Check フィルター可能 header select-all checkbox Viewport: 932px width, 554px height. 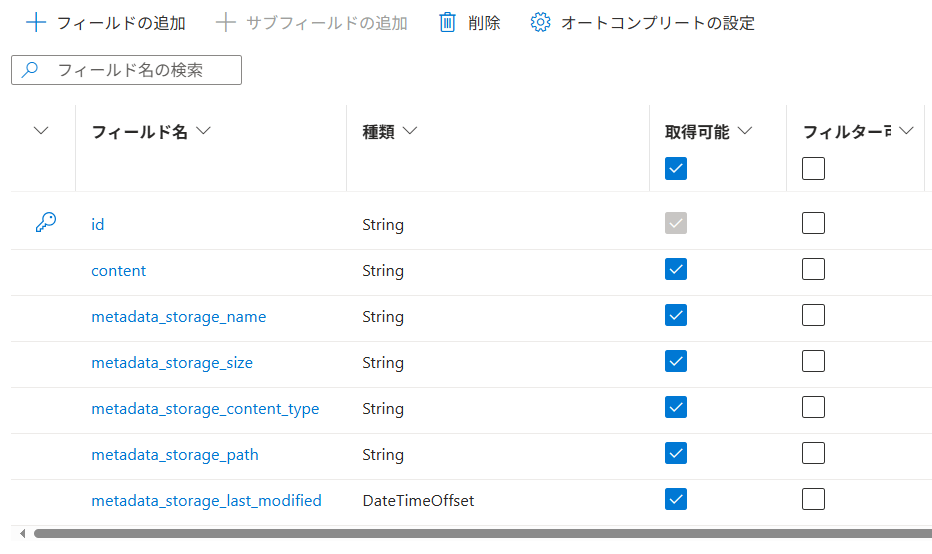point(813,168)
